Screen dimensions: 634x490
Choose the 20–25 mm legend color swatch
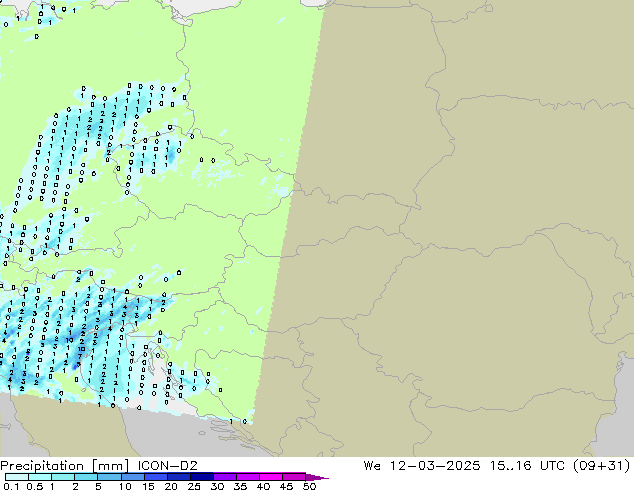click(x=178, y=477)
